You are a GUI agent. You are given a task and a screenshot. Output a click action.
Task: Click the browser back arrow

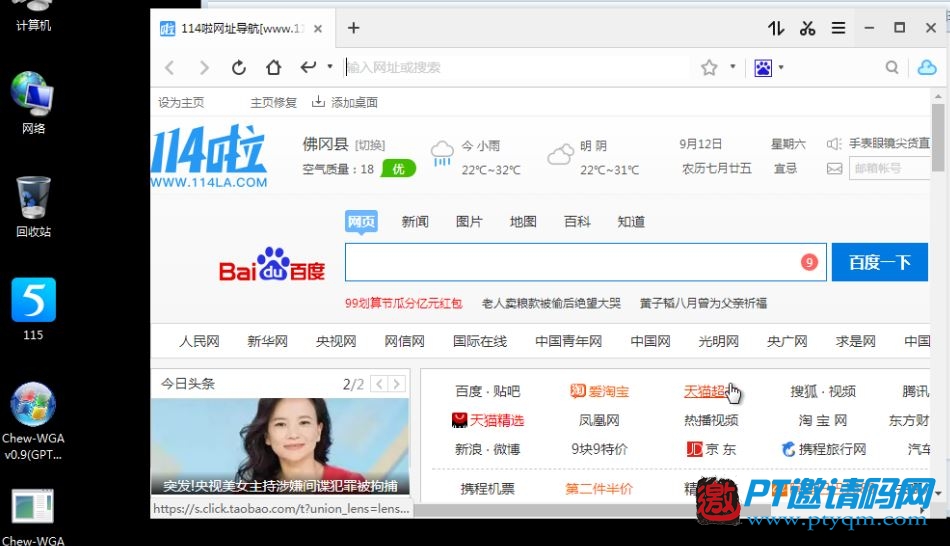click(x=170, y=67)
